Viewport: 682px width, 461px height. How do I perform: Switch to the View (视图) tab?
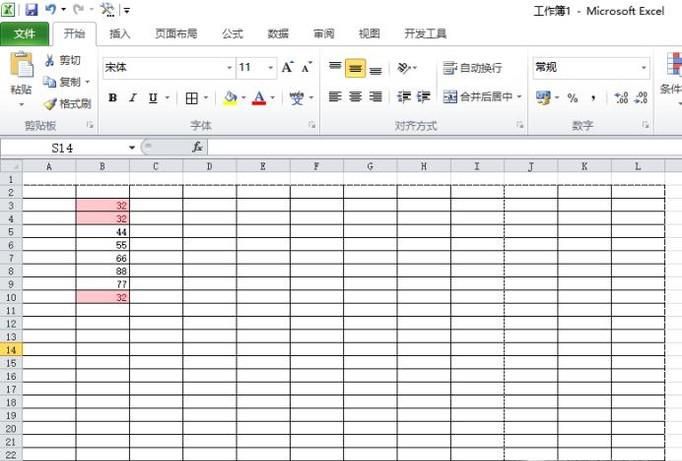369,33
